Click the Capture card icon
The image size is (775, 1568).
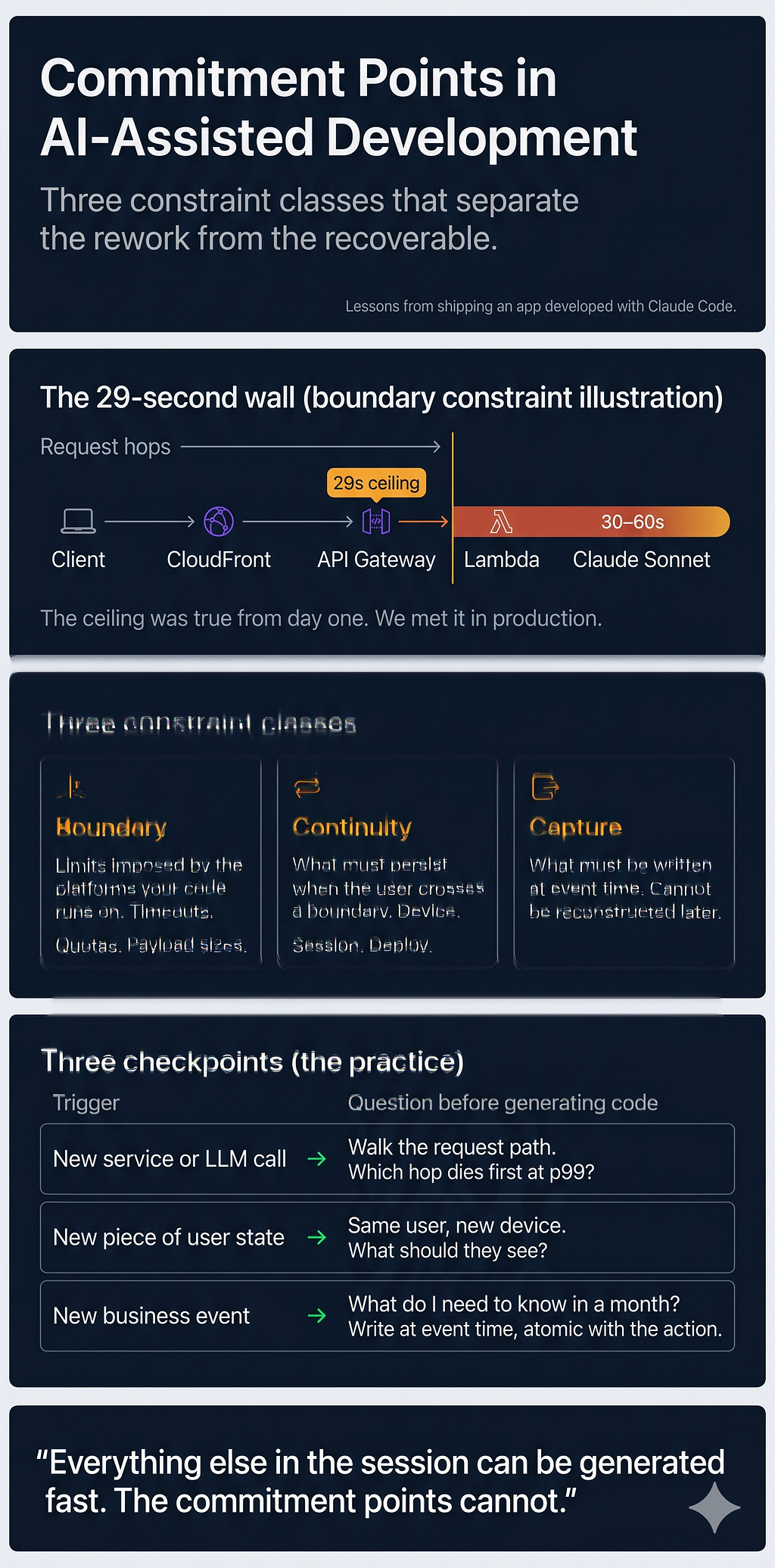(x=545, y=787)
